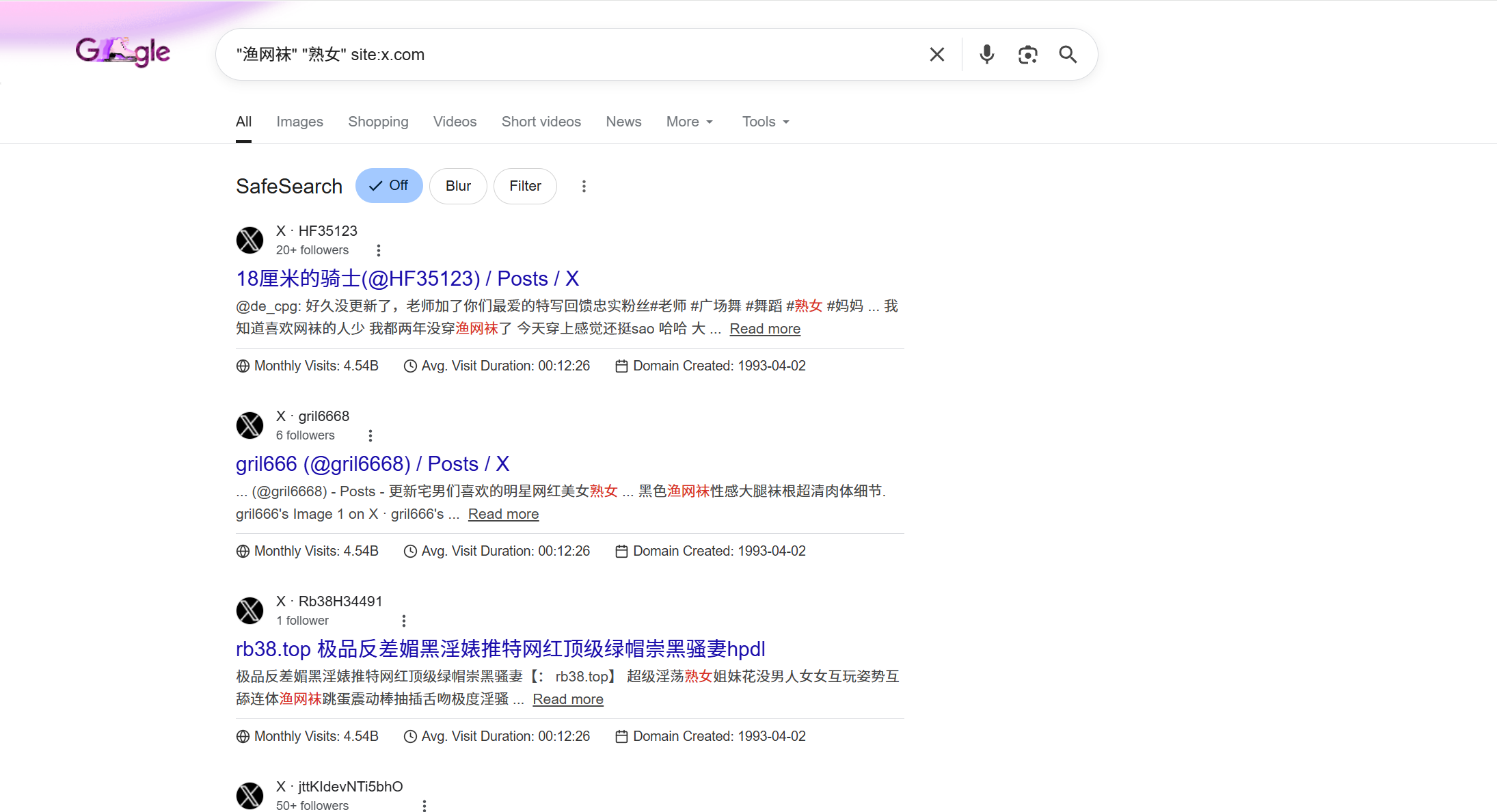Expand the More search categories dropdown
1497x812 pixels.
click(689, 122)
